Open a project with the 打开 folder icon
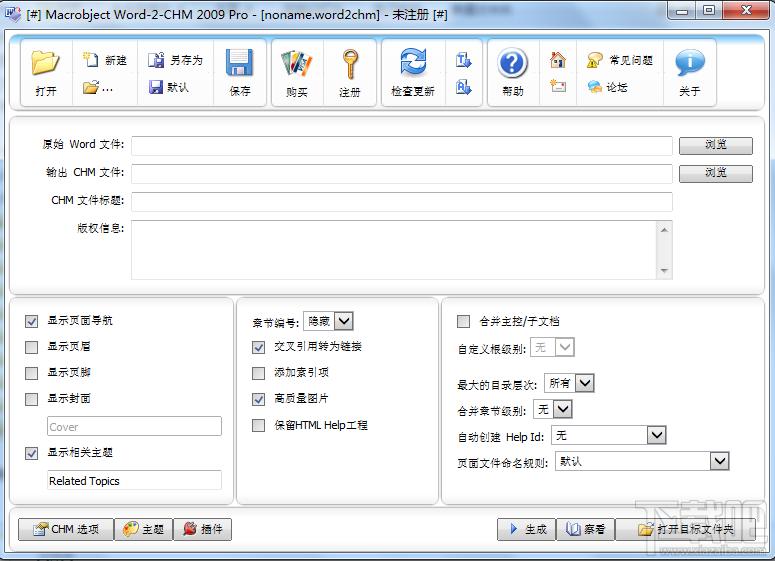The image size is (775, 561). pyautogui.click(x=45, y=73)
